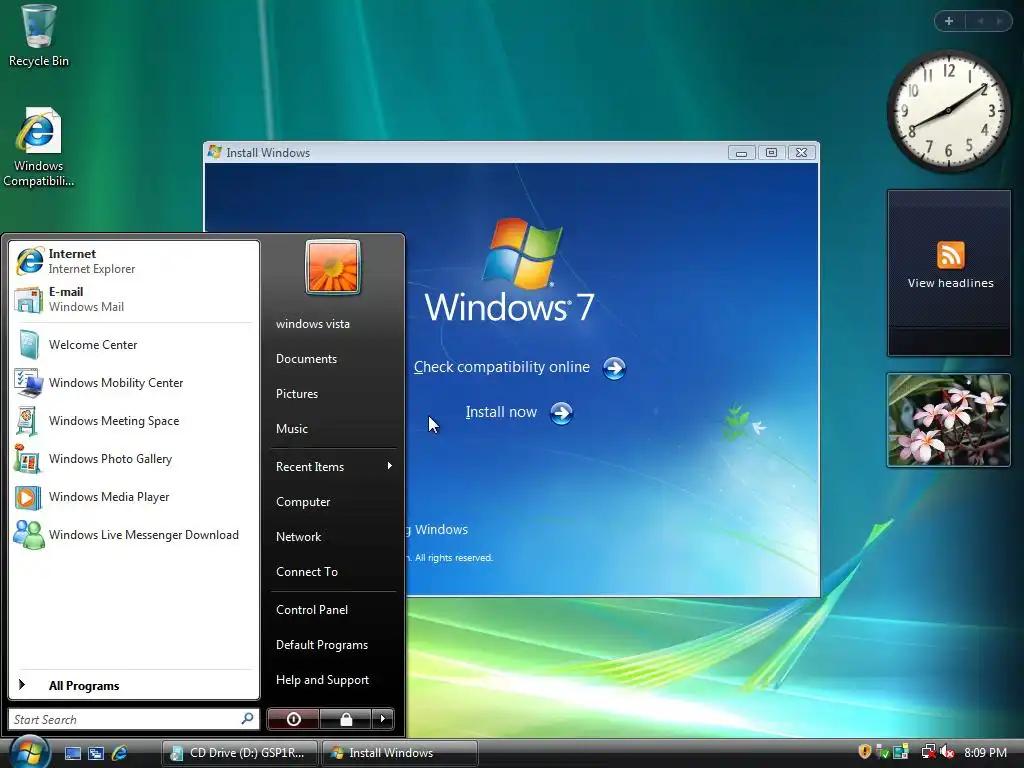Switch to Install Windows taskbar button
The width and height of the screenshot is (1024, 768).
(x=399, y=753)
